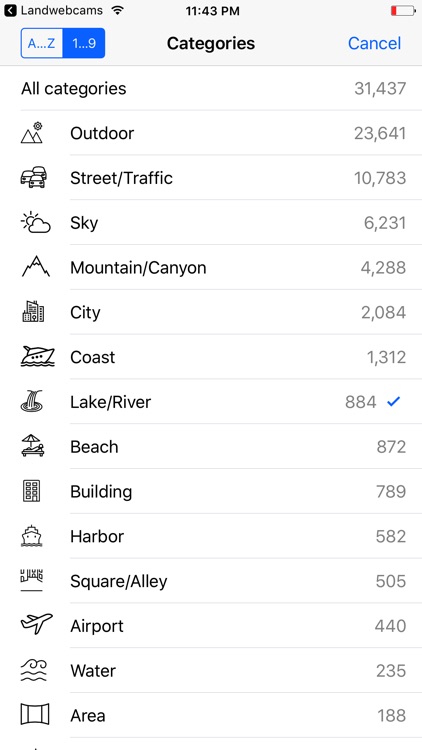Tap the Outdoor mountains icon
422x750 pixels.
pos(32,133)
